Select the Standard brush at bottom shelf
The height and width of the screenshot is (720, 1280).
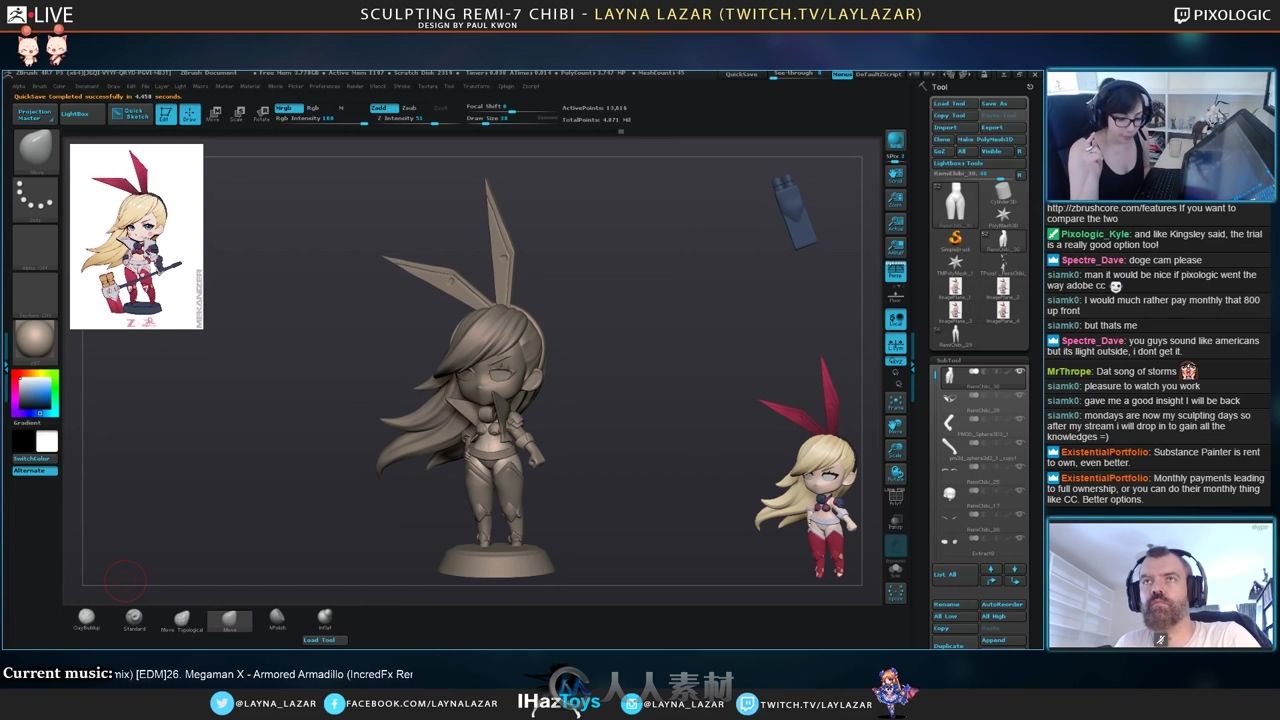pos(134,620)
